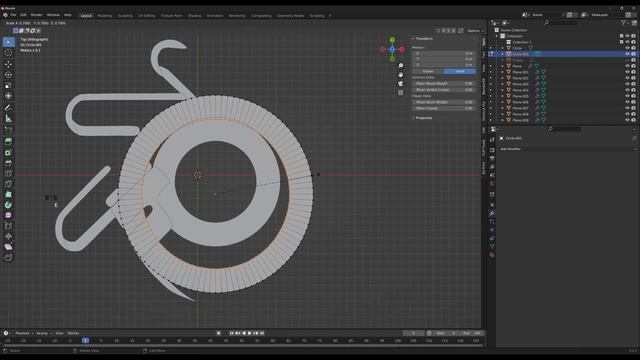The image size is (640, 360).
Task: Select the Scale tool
Action: click(x=8, y=85)
